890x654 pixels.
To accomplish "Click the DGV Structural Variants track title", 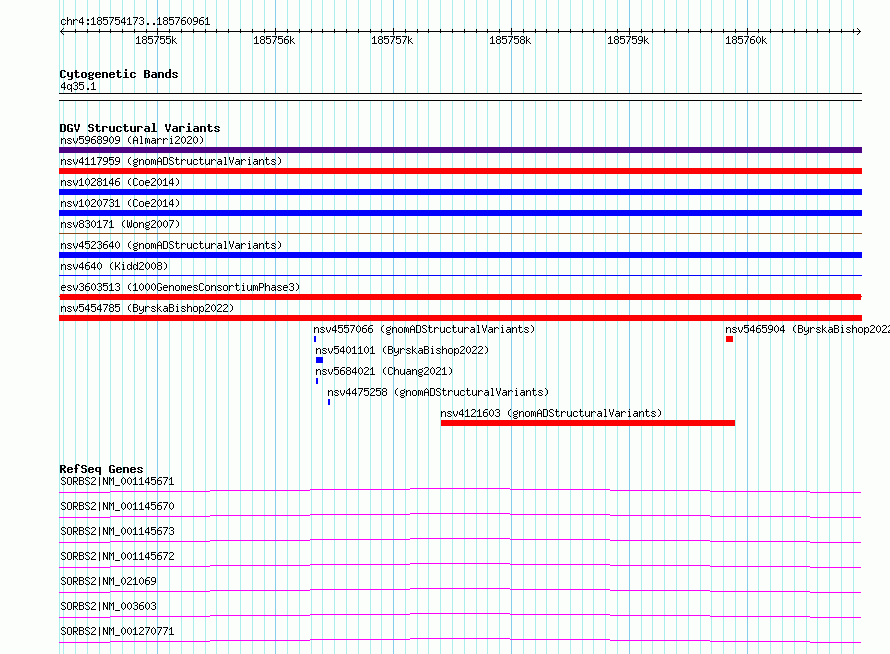I will pos(140,128).
